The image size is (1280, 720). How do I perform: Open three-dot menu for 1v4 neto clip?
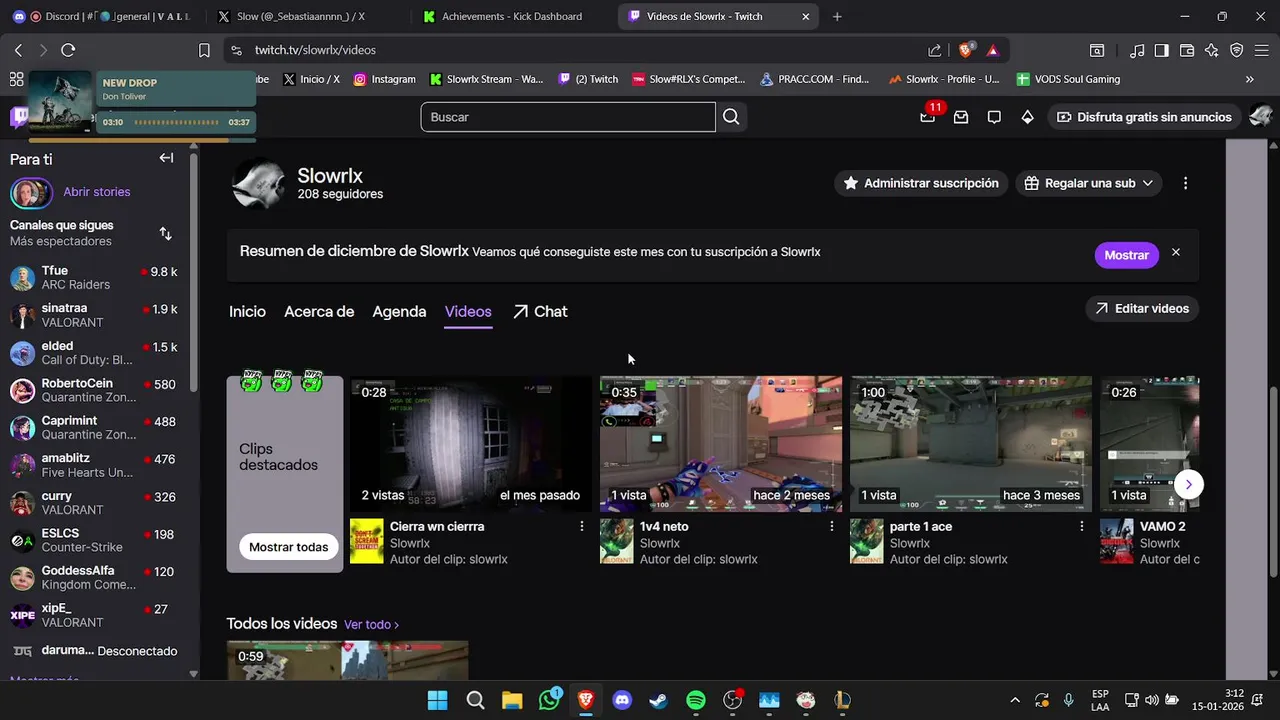[832, 526]
